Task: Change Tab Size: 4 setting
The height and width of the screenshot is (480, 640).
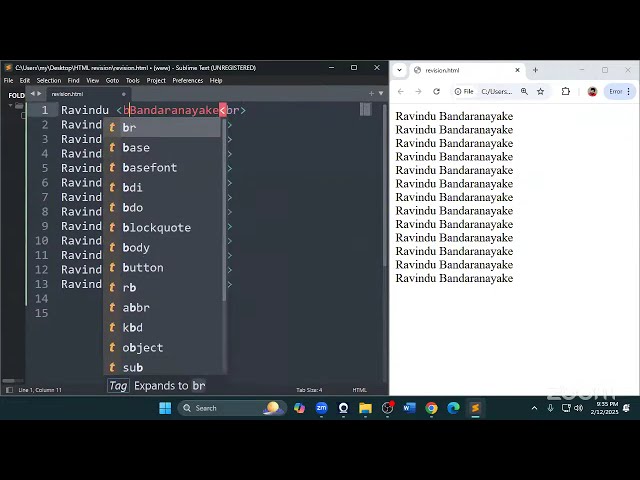Action: click(x=309, y=390)
